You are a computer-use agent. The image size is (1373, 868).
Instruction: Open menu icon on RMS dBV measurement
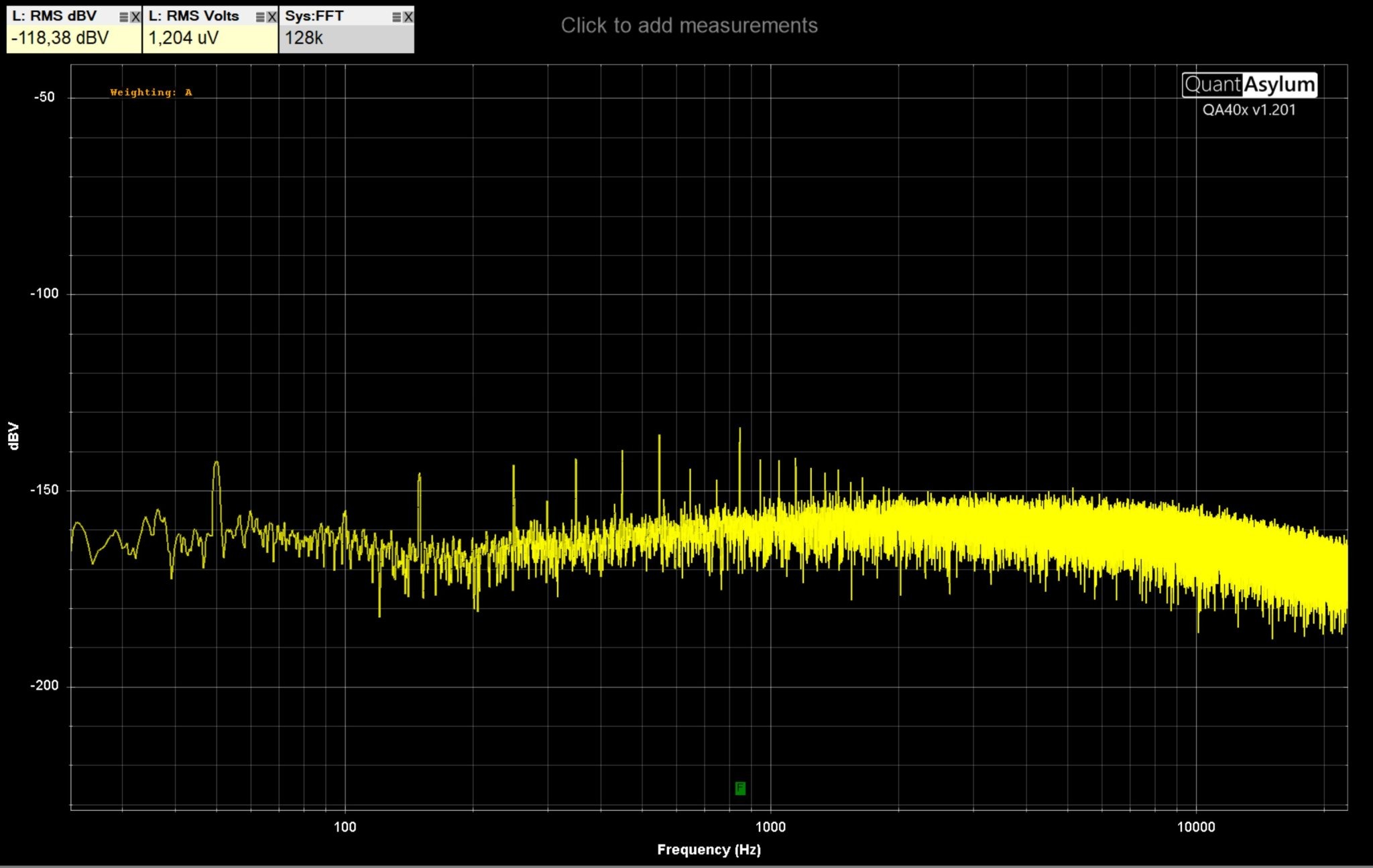[124, 17]
